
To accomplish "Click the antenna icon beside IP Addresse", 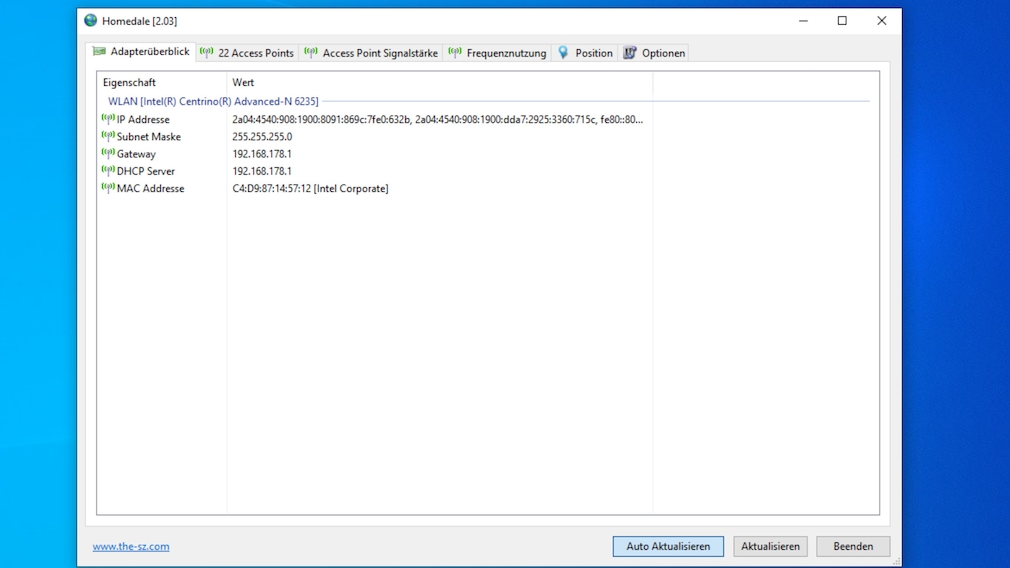I will 108,119.
